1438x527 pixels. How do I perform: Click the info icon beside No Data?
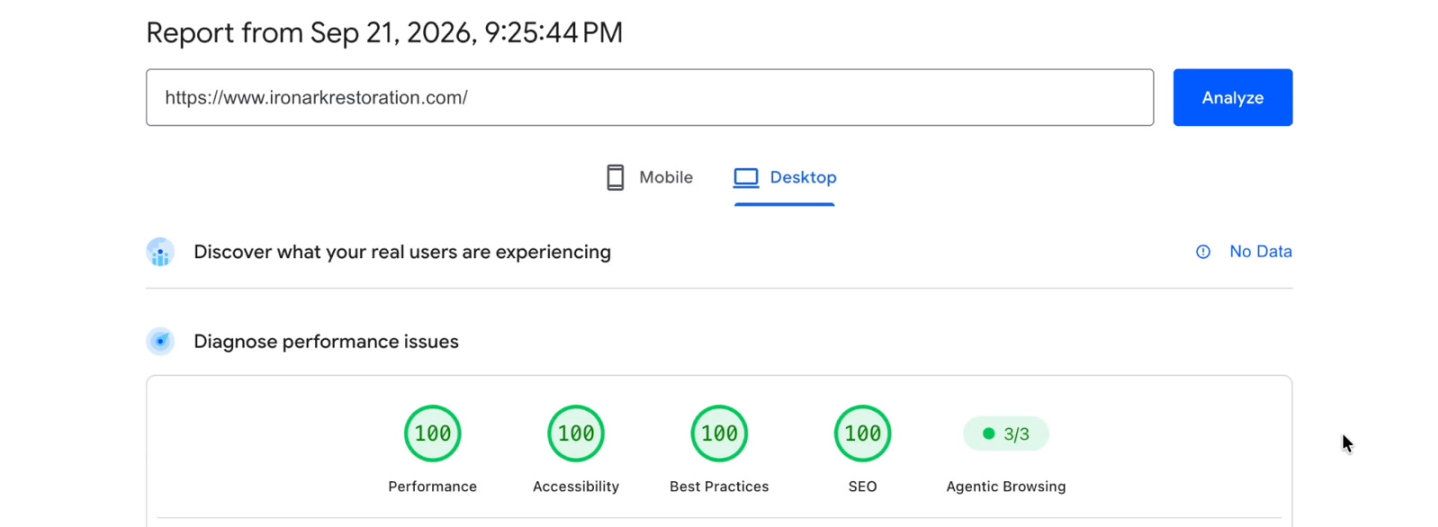[x=1203, y=252]
